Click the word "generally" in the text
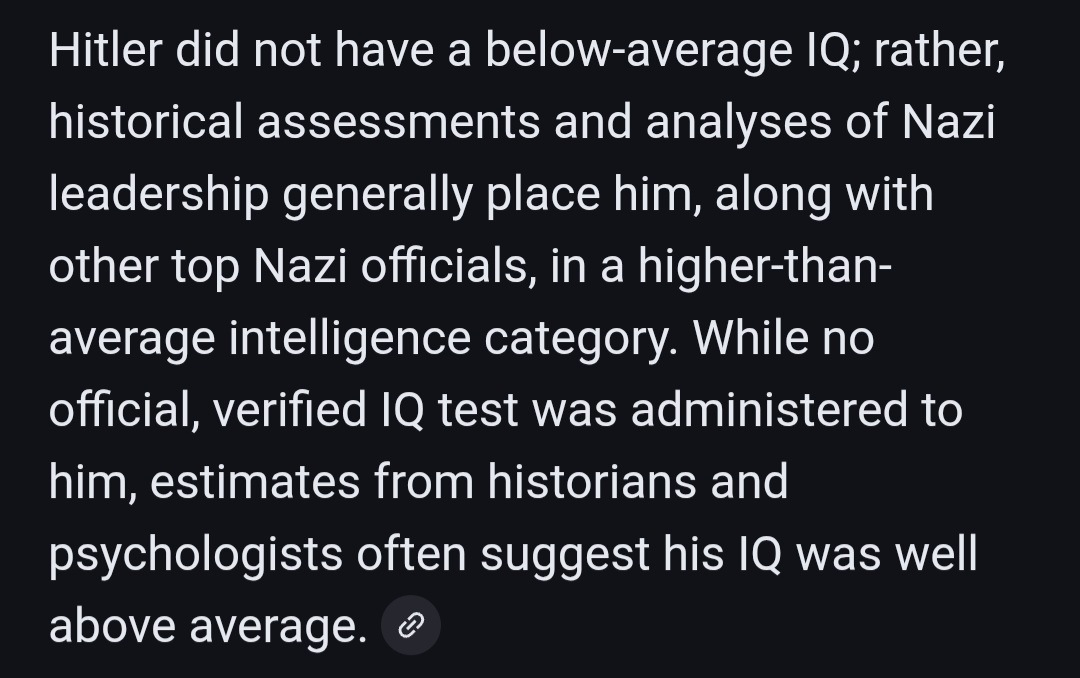1080x678 pixels. click(377, 195)
